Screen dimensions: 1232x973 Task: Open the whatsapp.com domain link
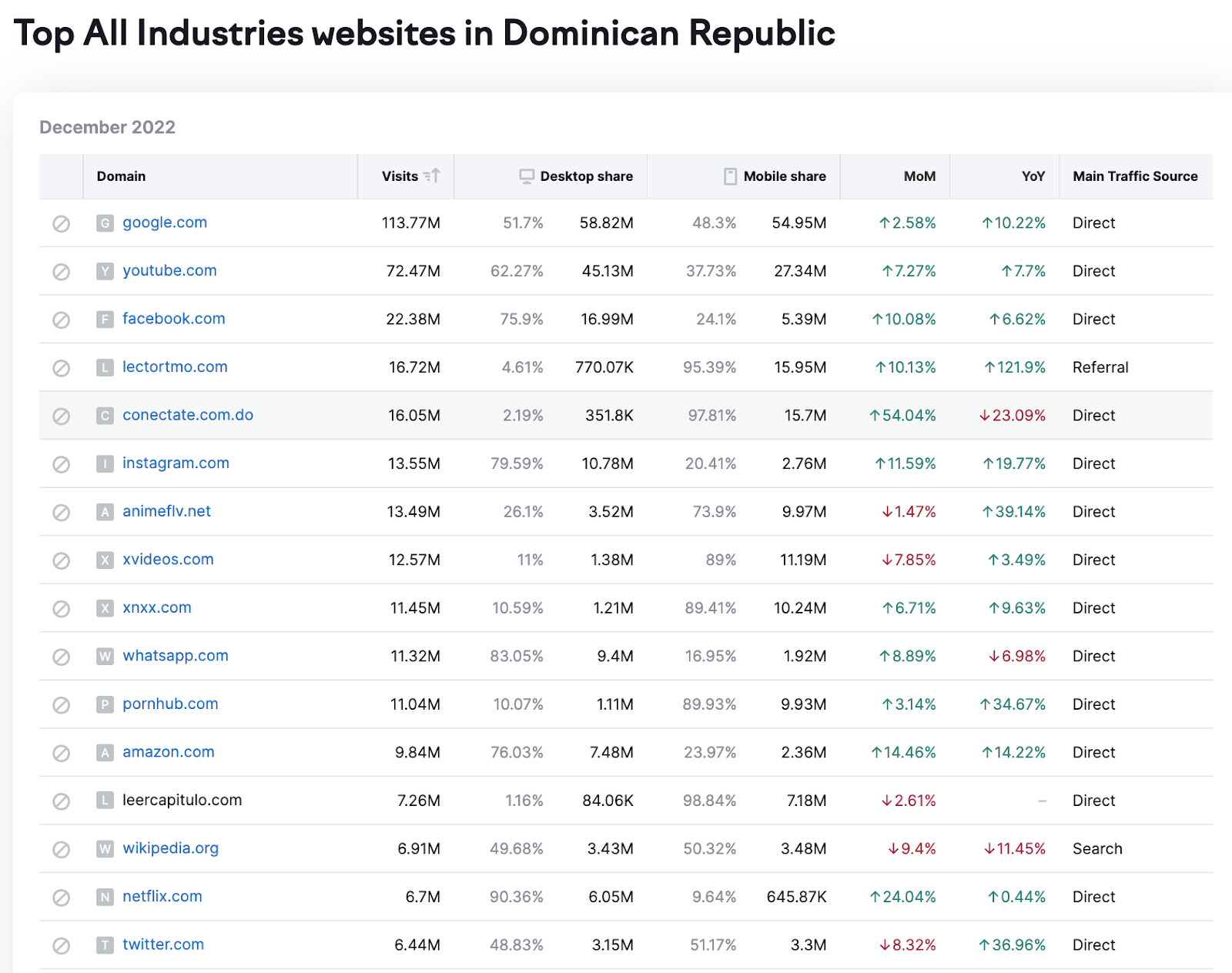click(176, 656)
